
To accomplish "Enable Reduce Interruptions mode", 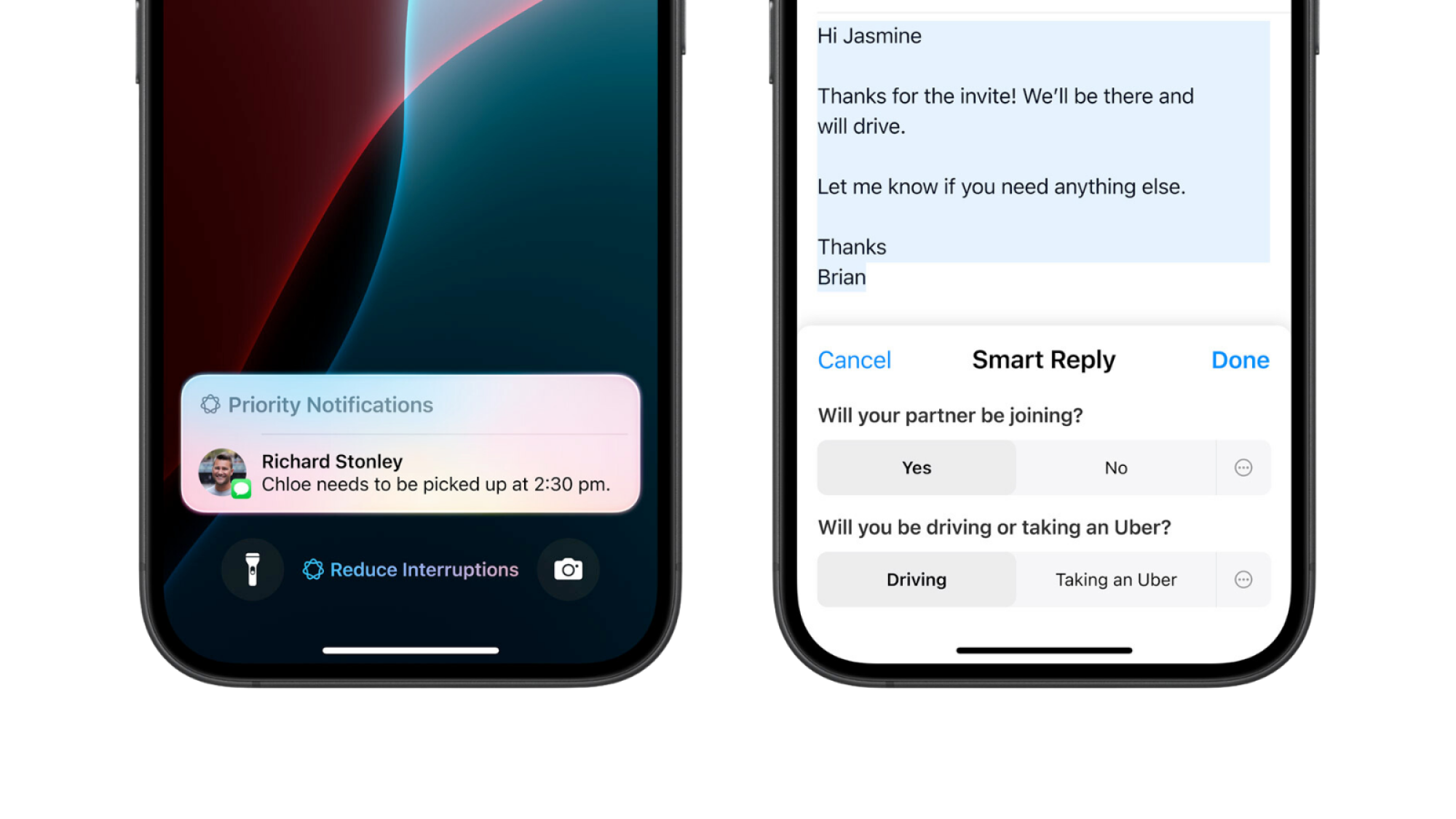I will point(411,569).
